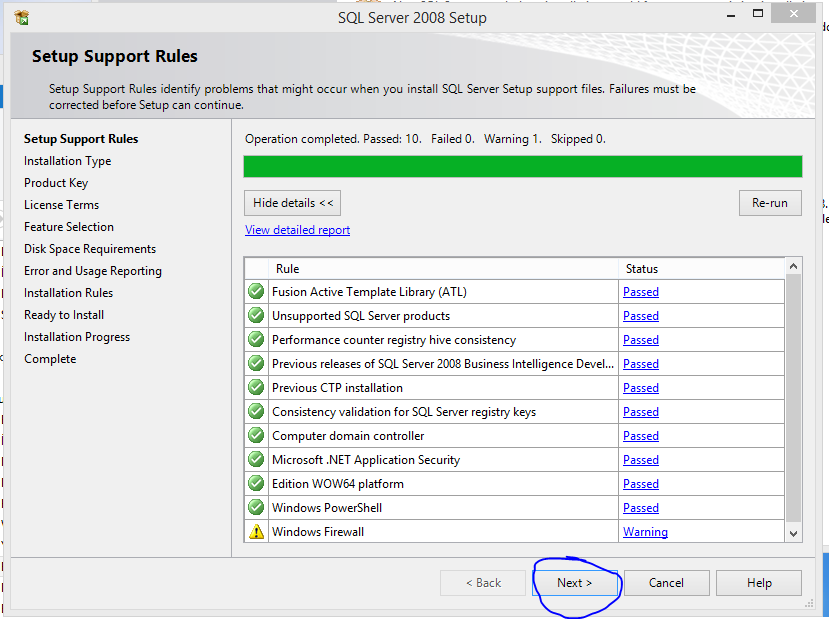Open Passed status for Performance counter registry hive
The width and height of the screenshot is (829, 619).
[x=641, y=340]
